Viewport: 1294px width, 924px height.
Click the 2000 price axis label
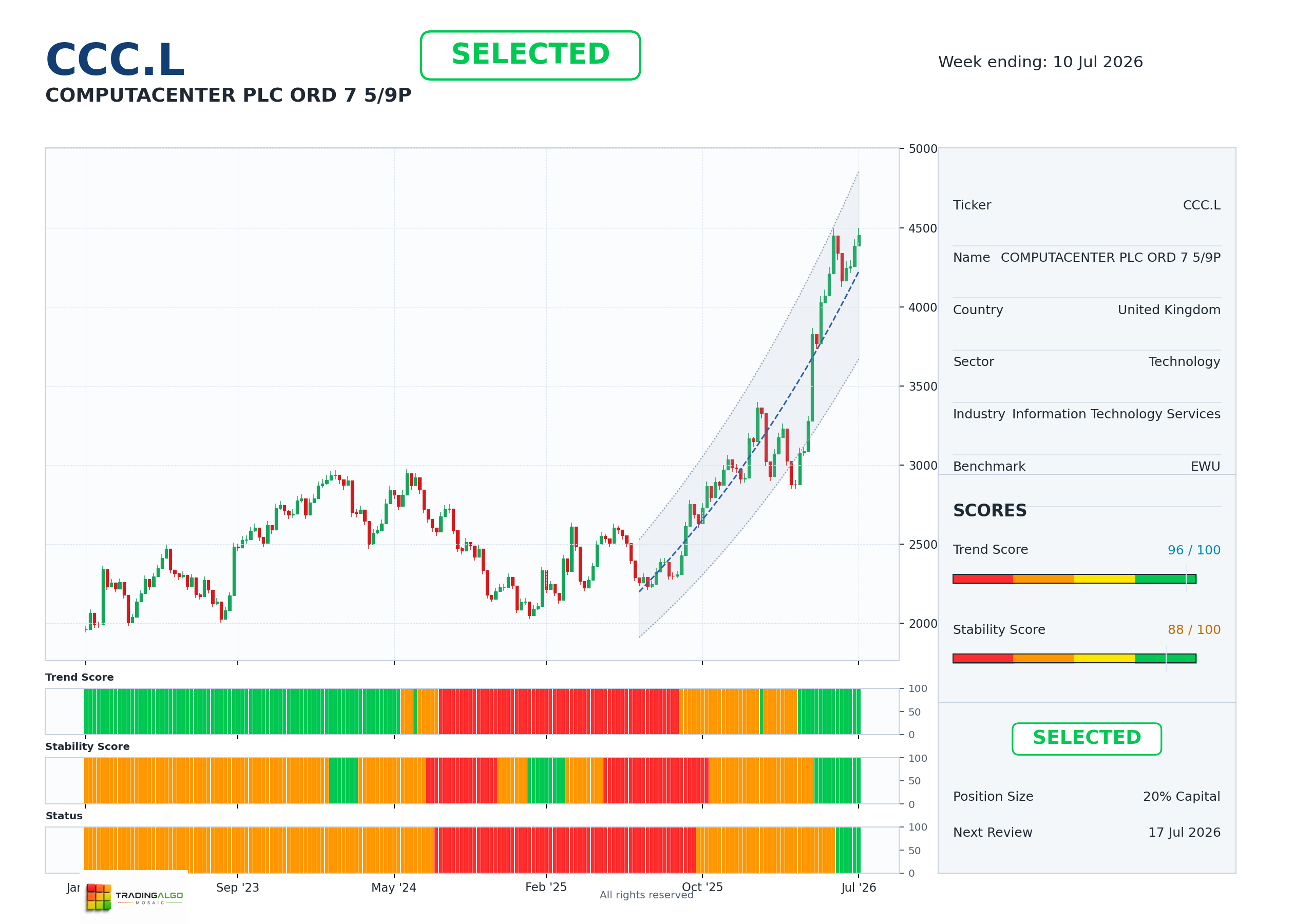tap(922, 624)
